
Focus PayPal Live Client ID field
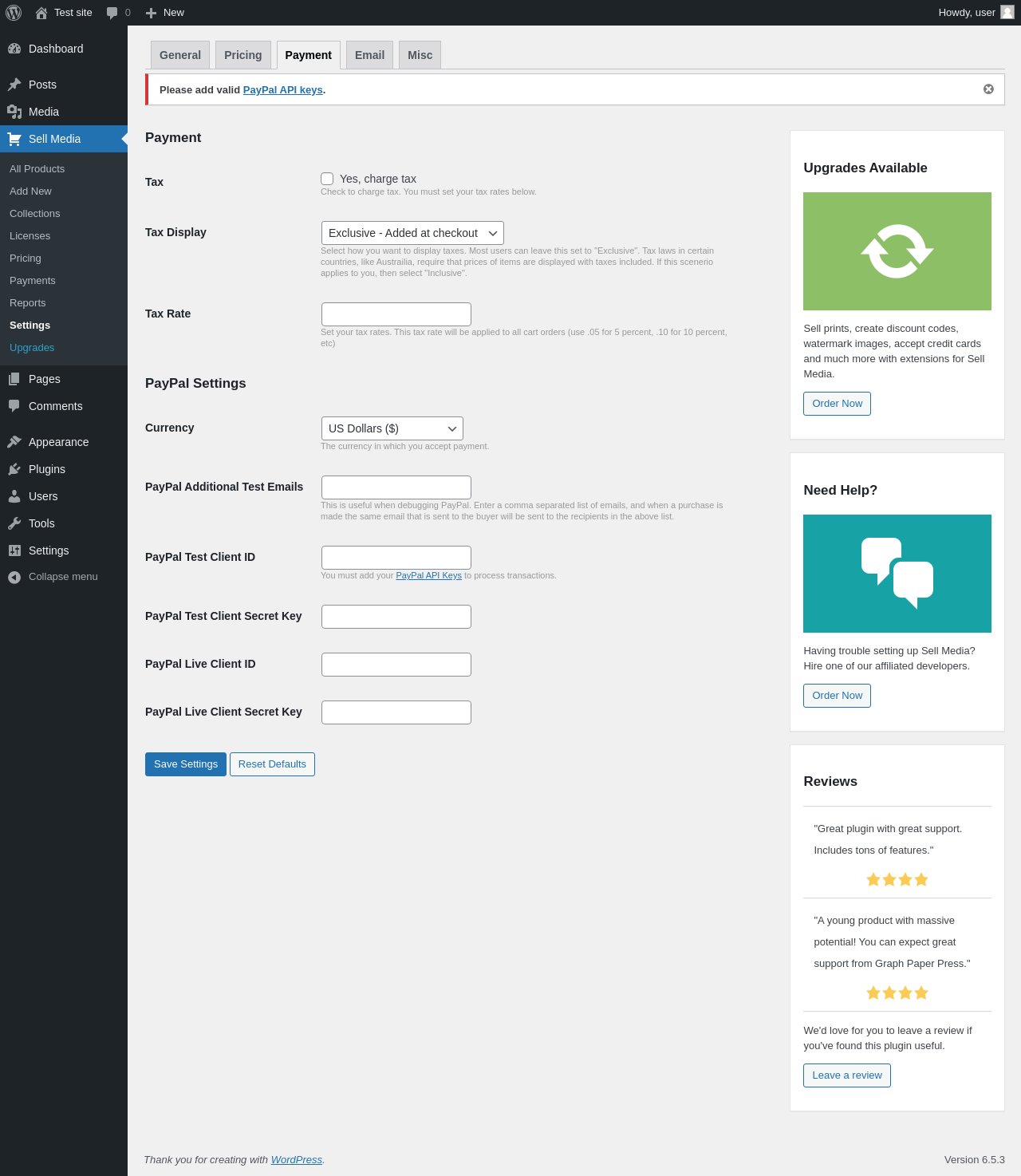[x=396, y=665]
